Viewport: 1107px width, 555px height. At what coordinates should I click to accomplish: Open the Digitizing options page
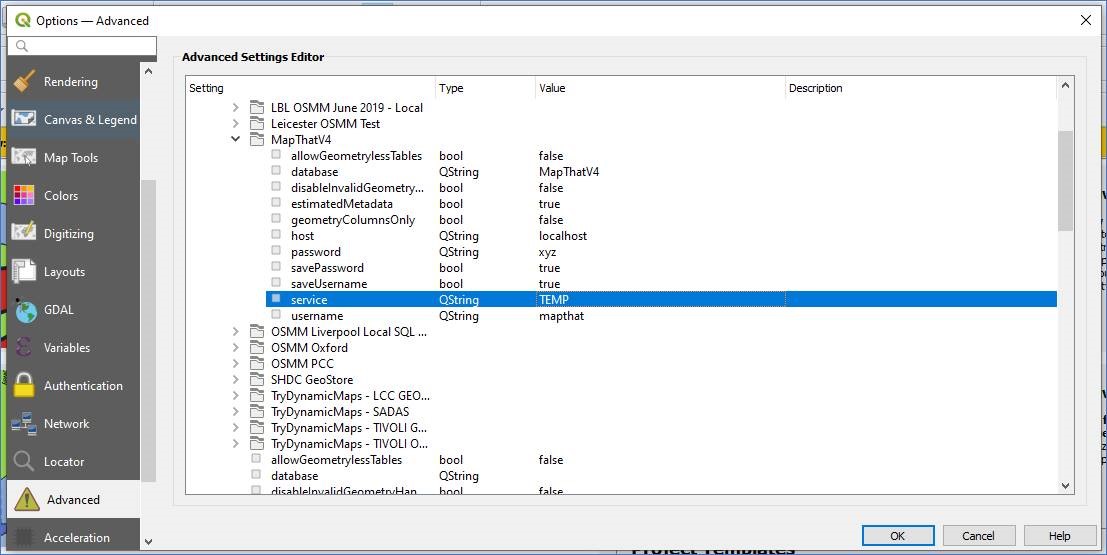(73, 234)
